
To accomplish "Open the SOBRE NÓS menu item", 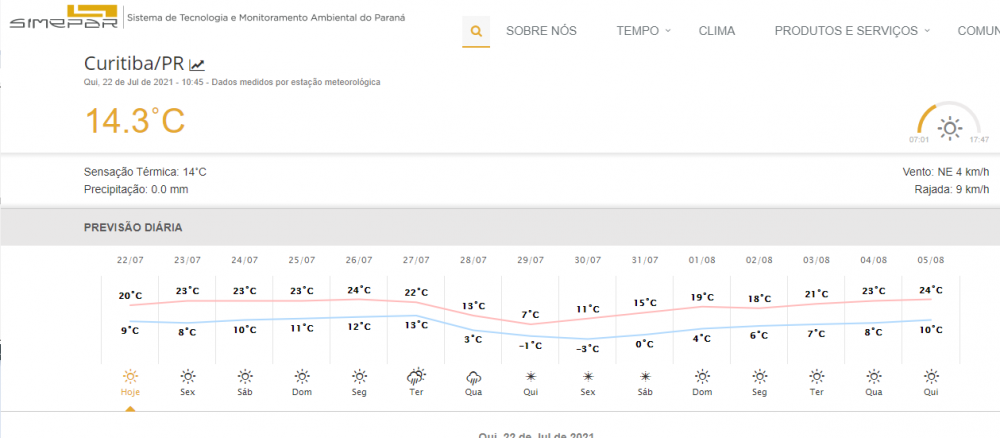I will [541, 31].
